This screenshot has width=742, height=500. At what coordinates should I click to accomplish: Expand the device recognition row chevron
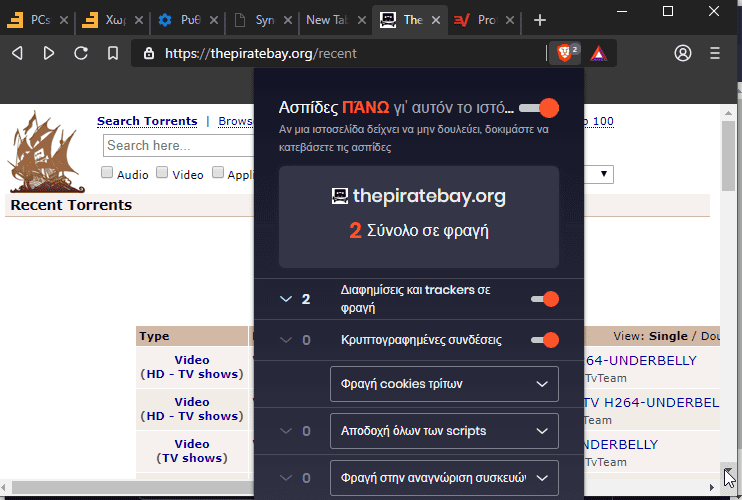tap(286, 478)
